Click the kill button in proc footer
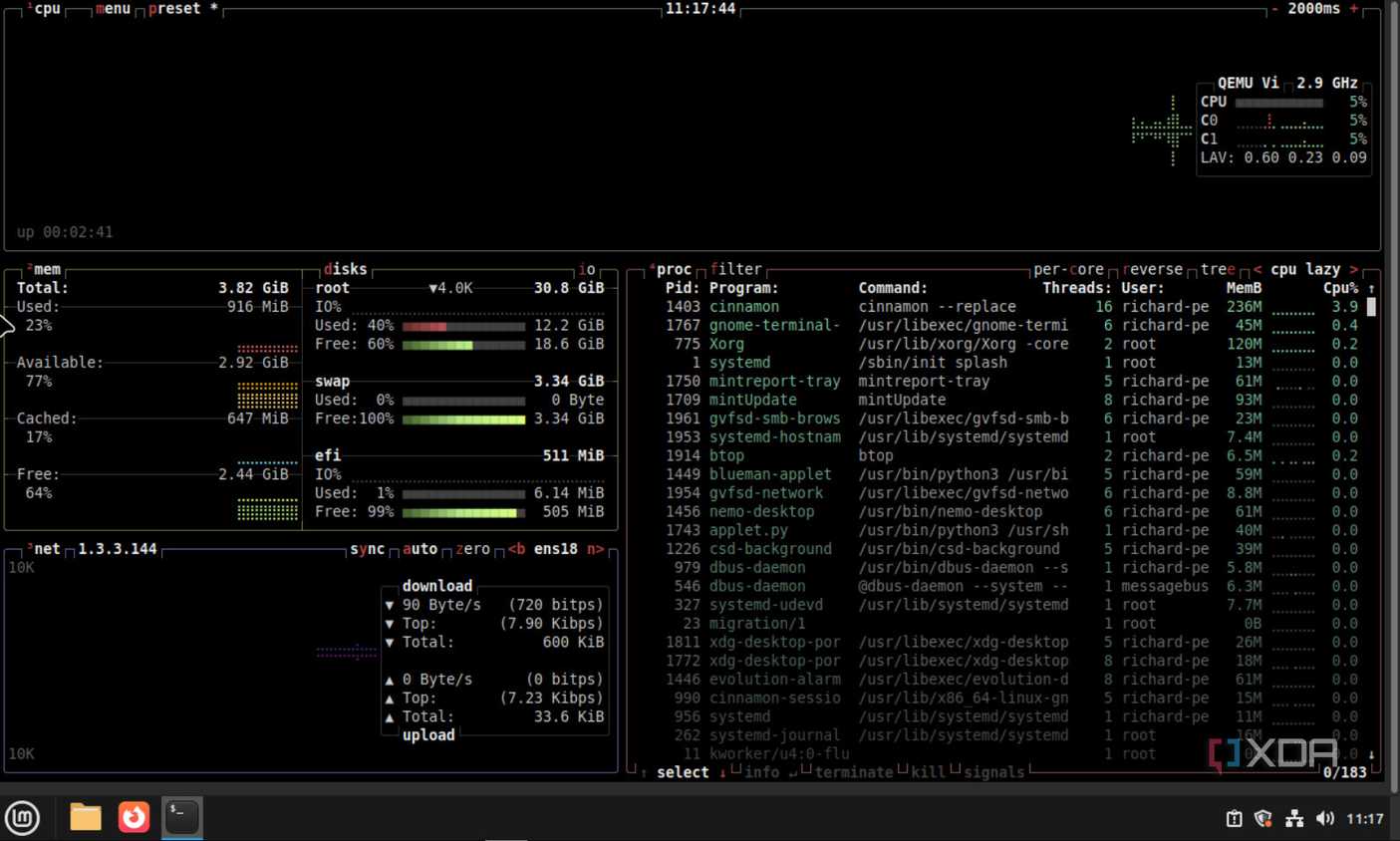The image size is (1400, 841). (928, 772)
